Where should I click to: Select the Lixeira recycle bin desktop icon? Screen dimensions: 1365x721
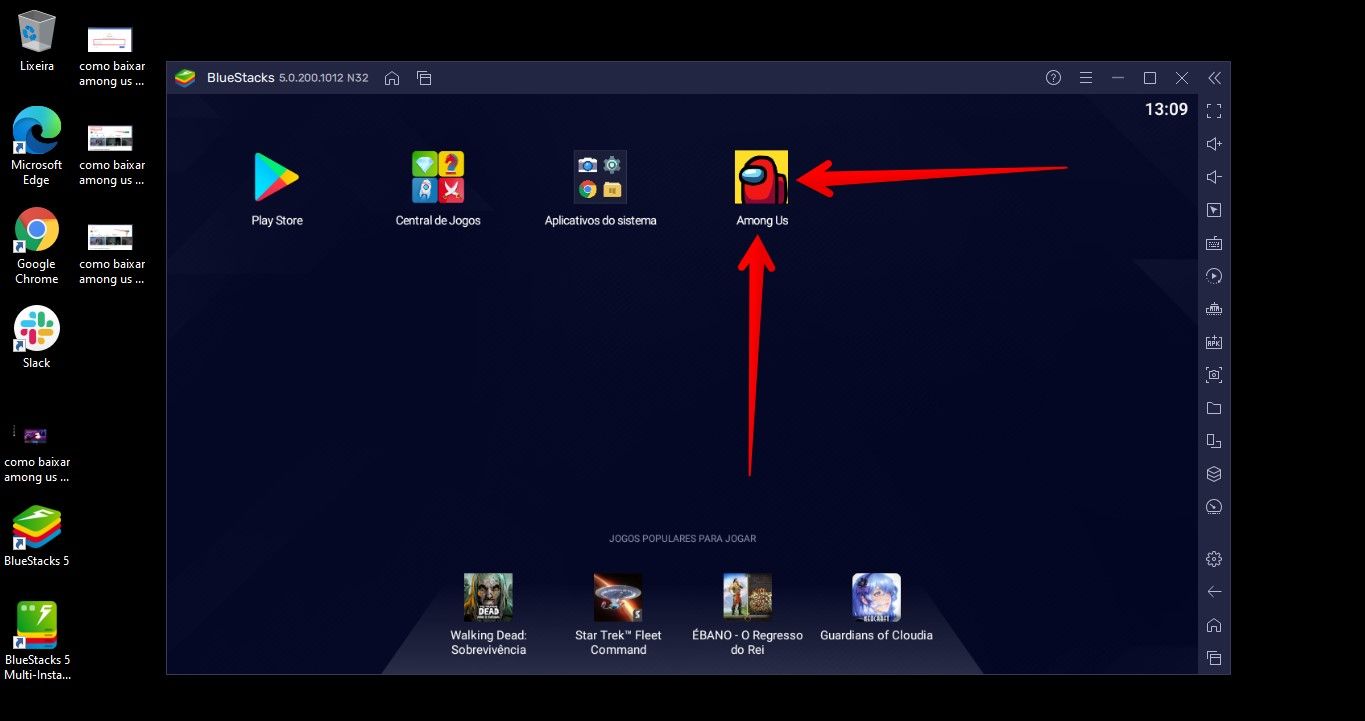click(37, 41)
